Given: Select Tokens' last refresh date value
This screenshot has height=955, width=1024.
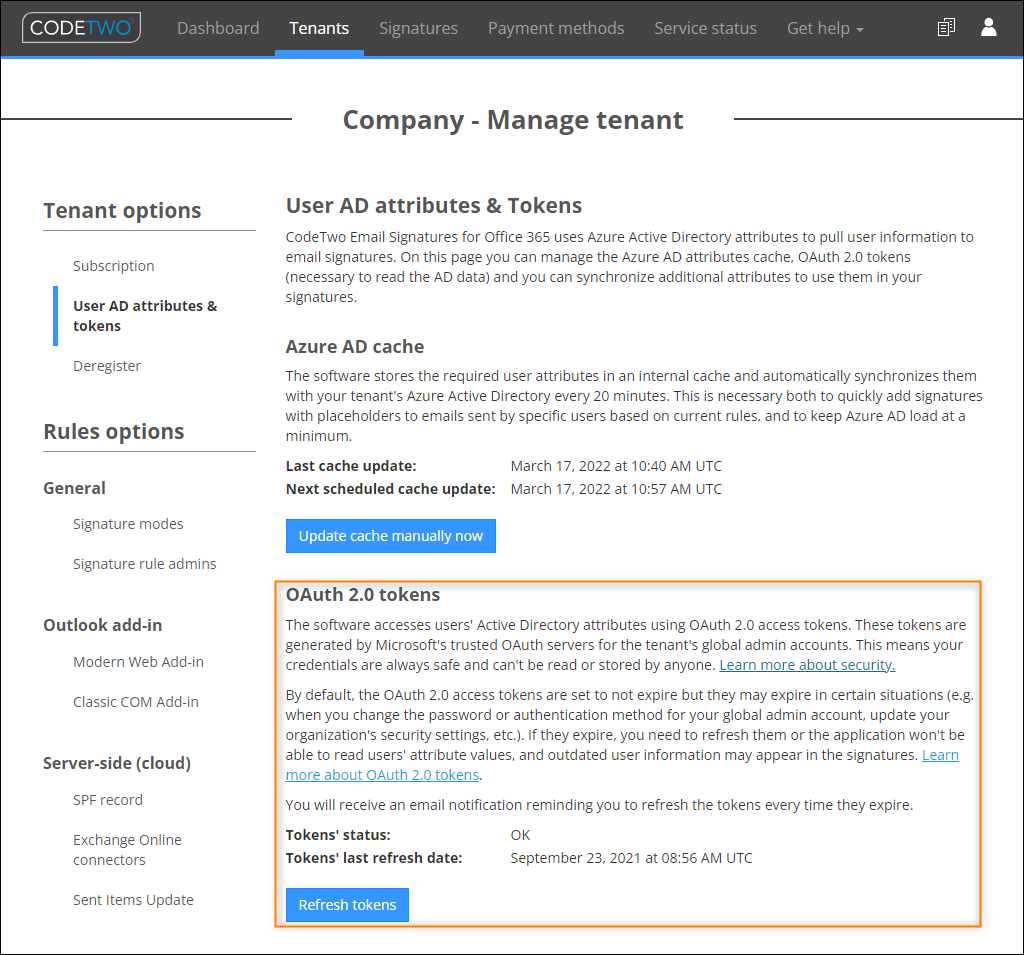Looking at the screenshot, I should 631,858.
